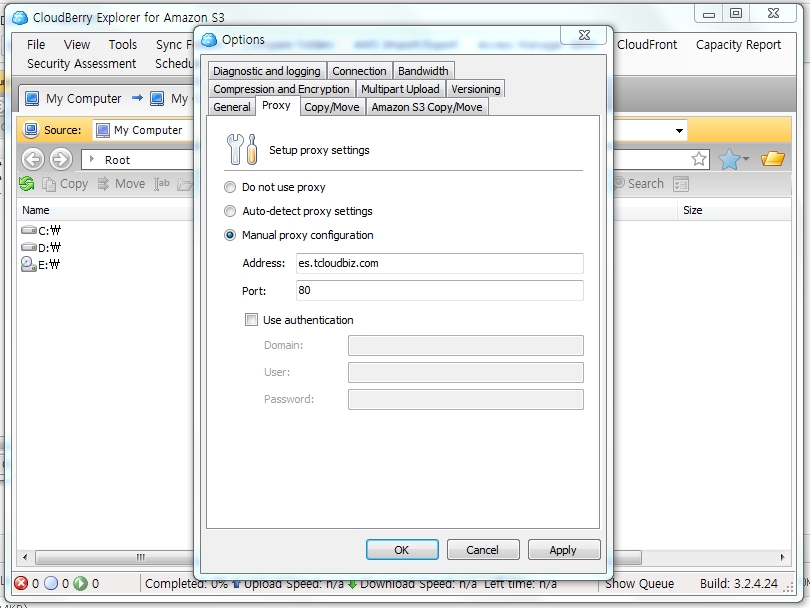Select the E: drive in file list
The height and width of the screenshot is (608, 810).
(x=41, y=264)
